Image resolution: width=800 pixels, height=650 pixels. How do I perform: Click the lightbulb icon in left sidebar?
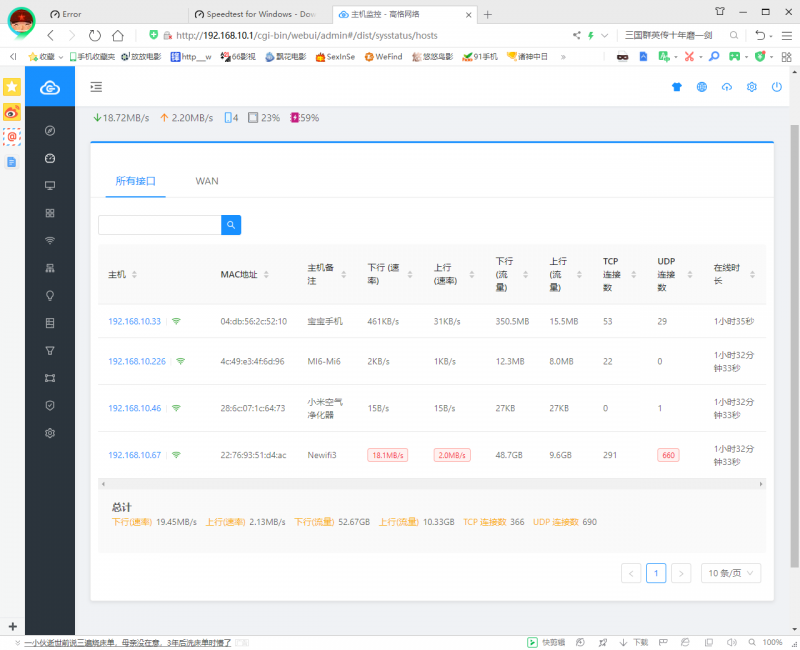coord(50,295)
